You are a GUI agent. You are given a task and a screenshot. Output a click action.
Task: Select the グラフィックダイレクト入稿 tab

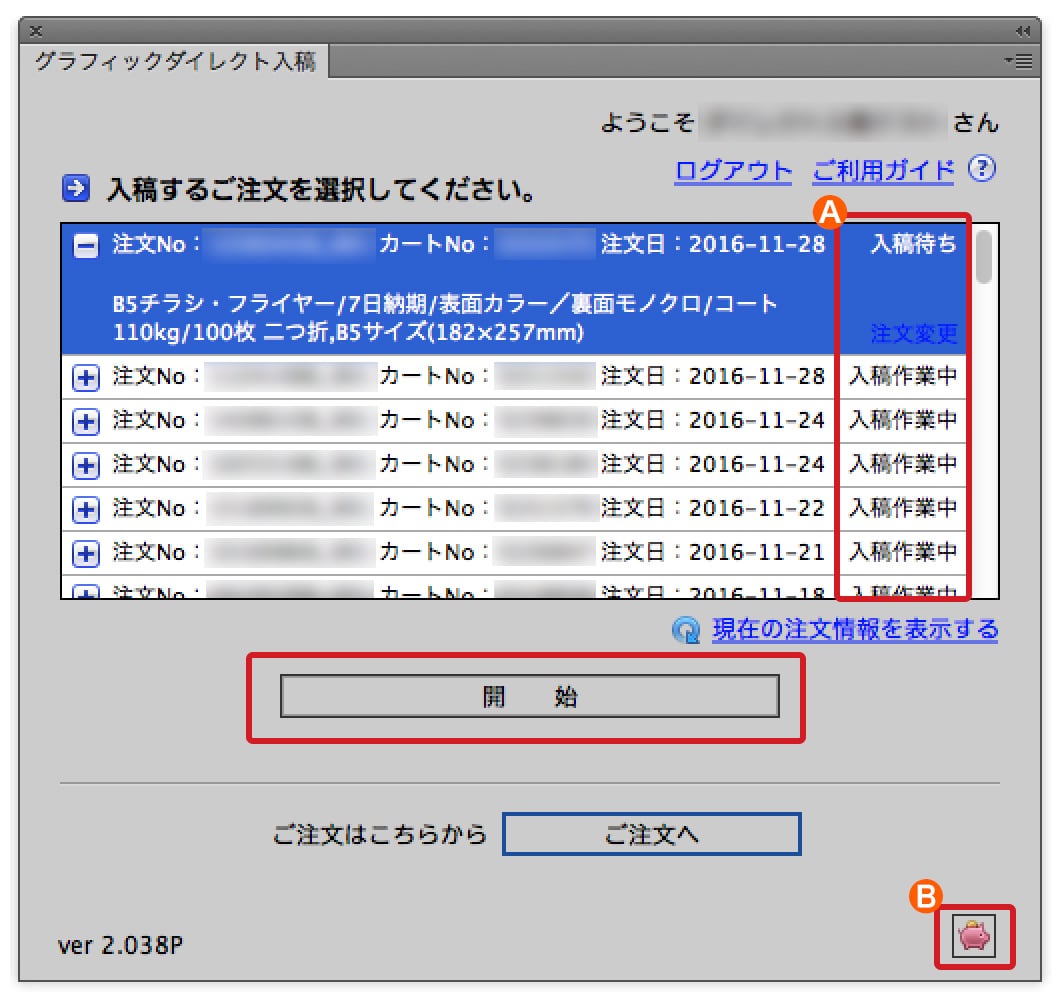[x=175, y=62]
